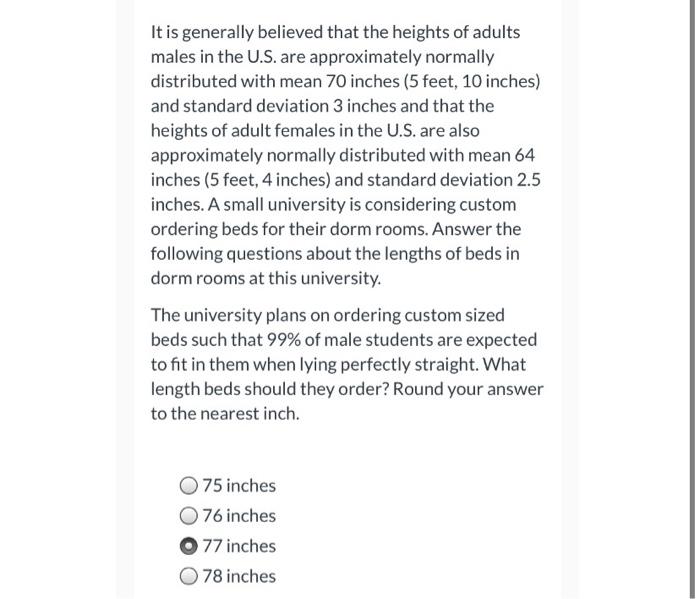Click the parenthetical '(5 feet, 10 inches)'
Viewport: 700px width, 599px height.
click(472, 82)
